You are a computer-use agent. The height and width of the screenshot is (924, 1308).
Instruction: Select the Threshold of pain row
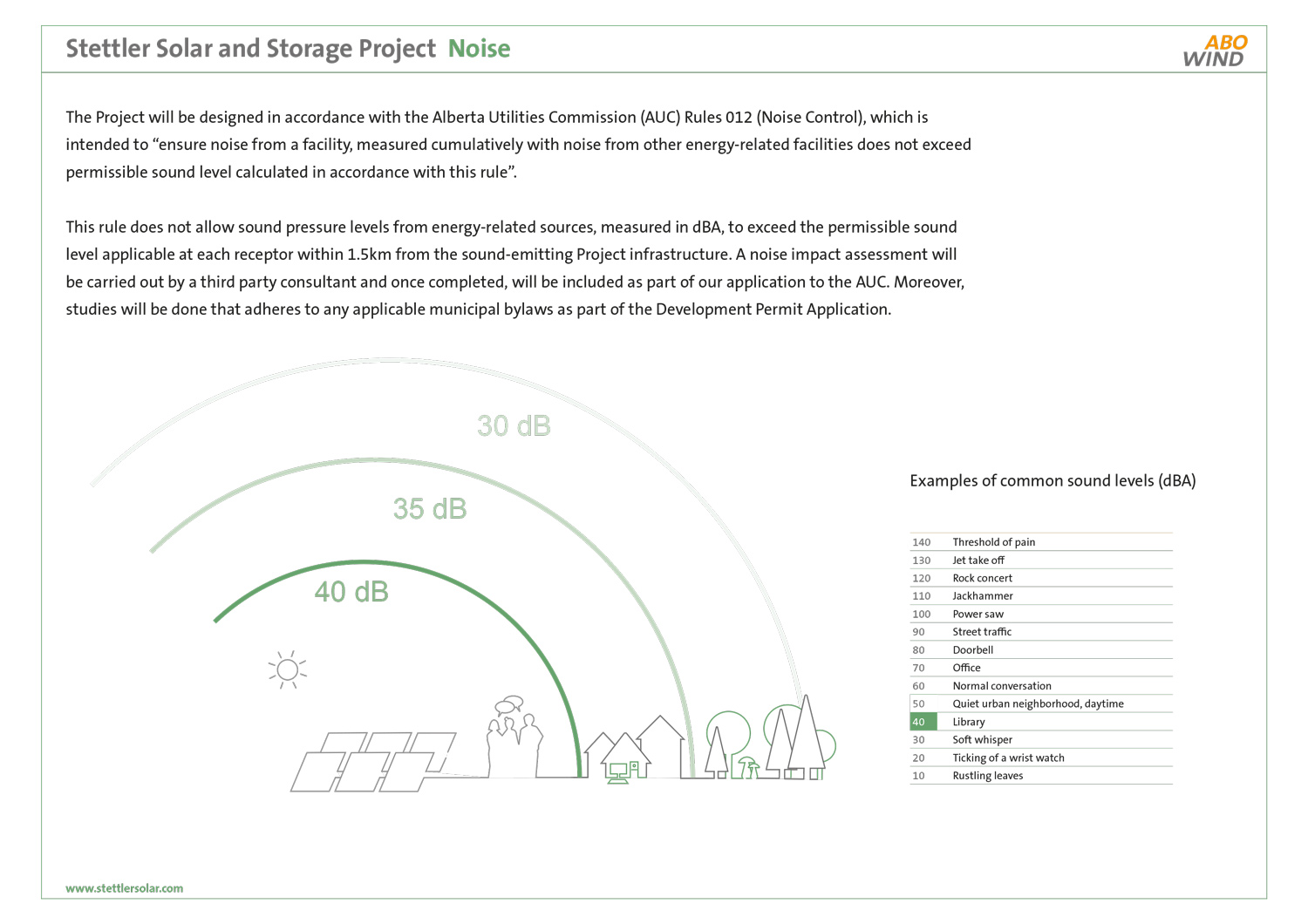click(1040, 542)
